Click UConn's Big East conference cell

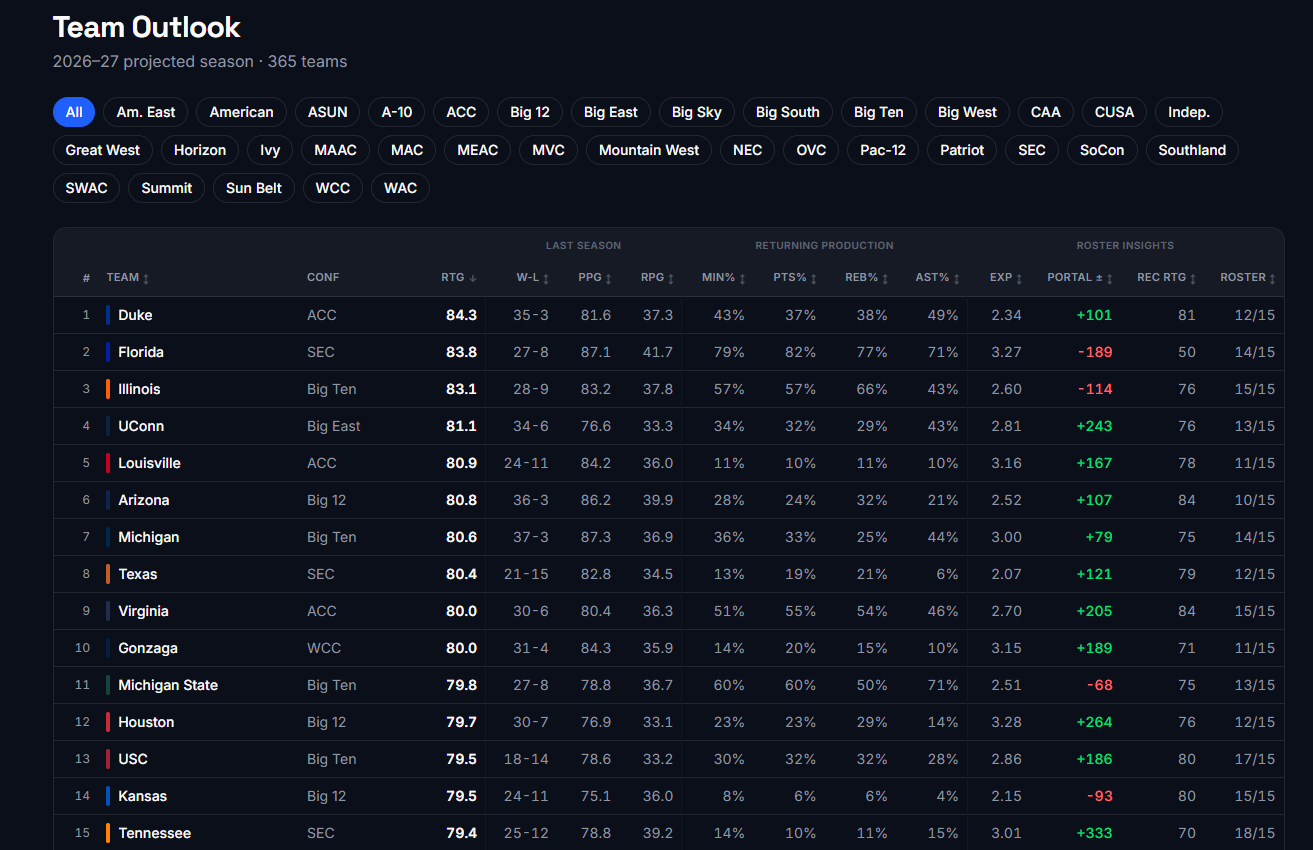pos(334,426)
